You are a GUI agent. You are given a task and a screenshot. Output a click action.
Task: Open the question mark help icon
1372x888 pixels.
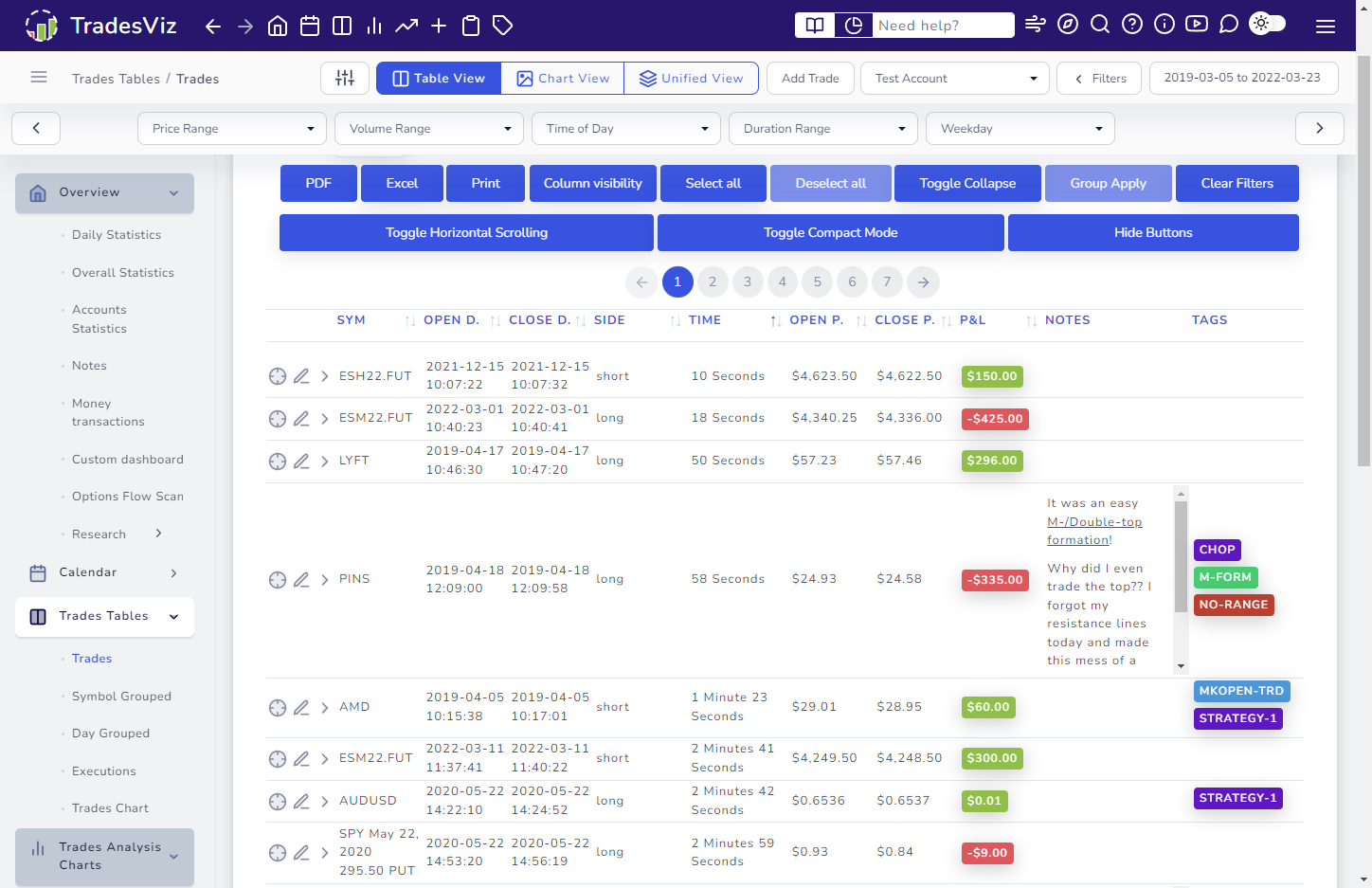[1132, 24]
